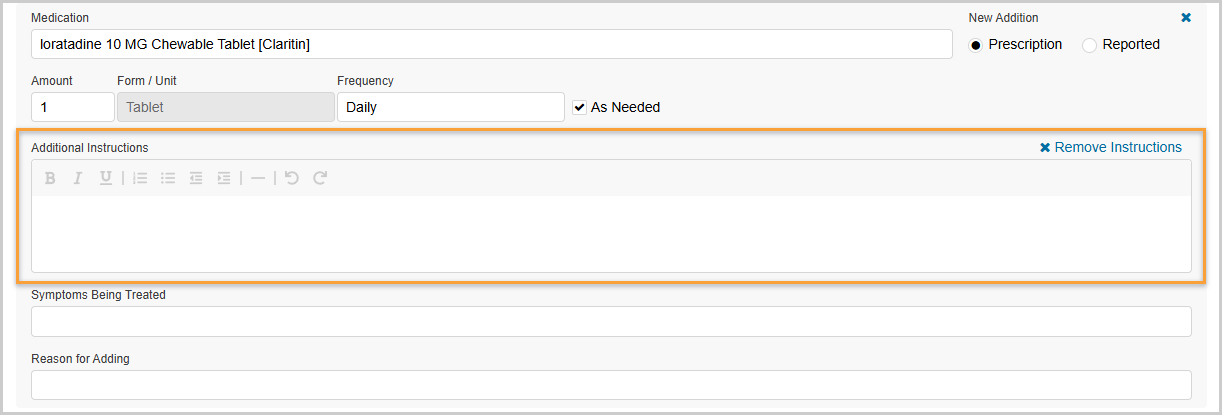Select the Reported radio button
This screenshot has height=415, width=1222.
[1090, 45]
